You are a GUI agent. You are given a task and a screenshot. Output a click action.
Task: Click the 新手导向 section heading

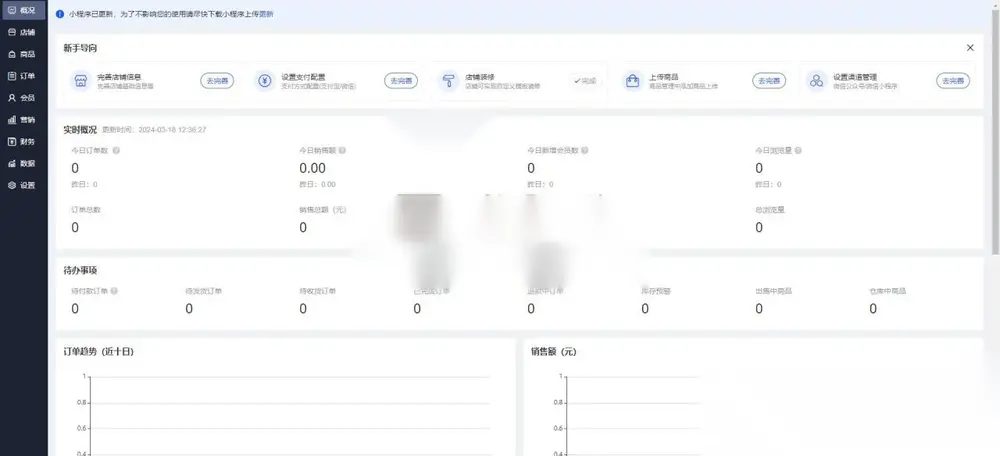(x=80, y=48)
